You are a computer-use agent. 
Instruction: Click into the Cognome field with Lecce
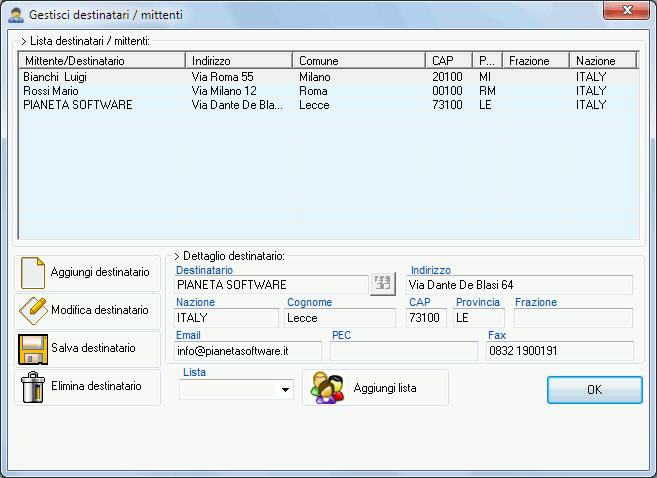click(340, 318)
